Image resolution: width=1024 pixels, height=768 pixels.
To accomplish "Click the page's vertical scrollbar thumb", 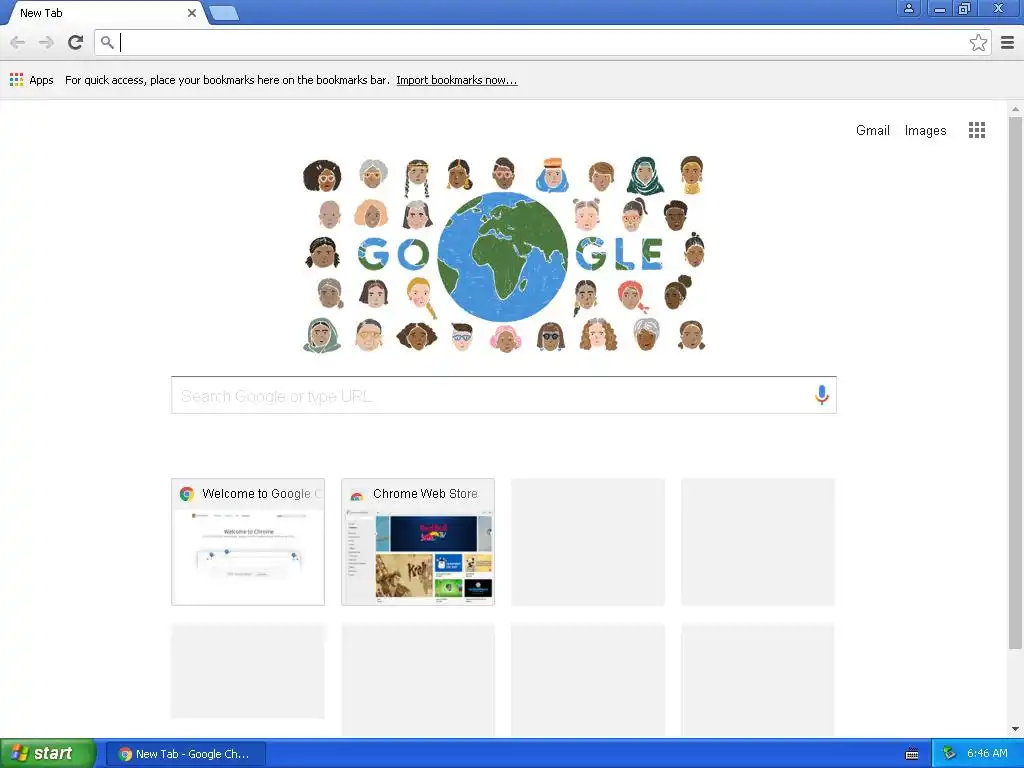I will coord(1015,383).
